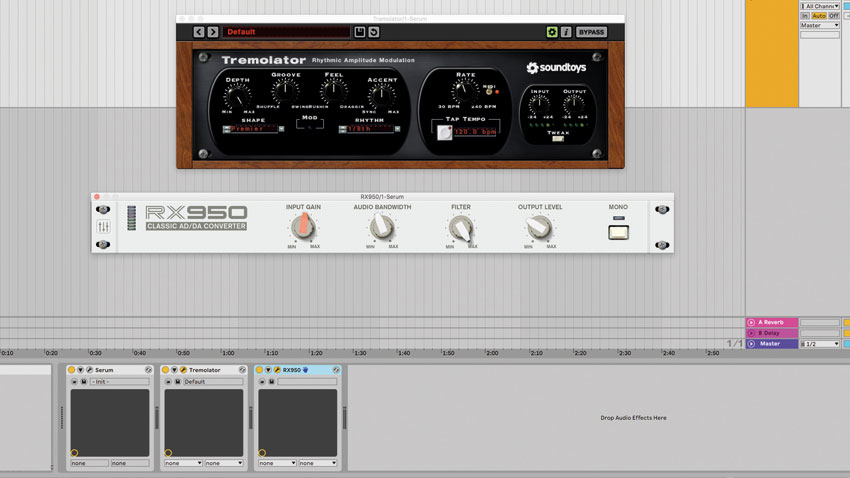Click the Rate knob in Tremolator
This screenshot has height=478, width=850.
coord(464,92)
